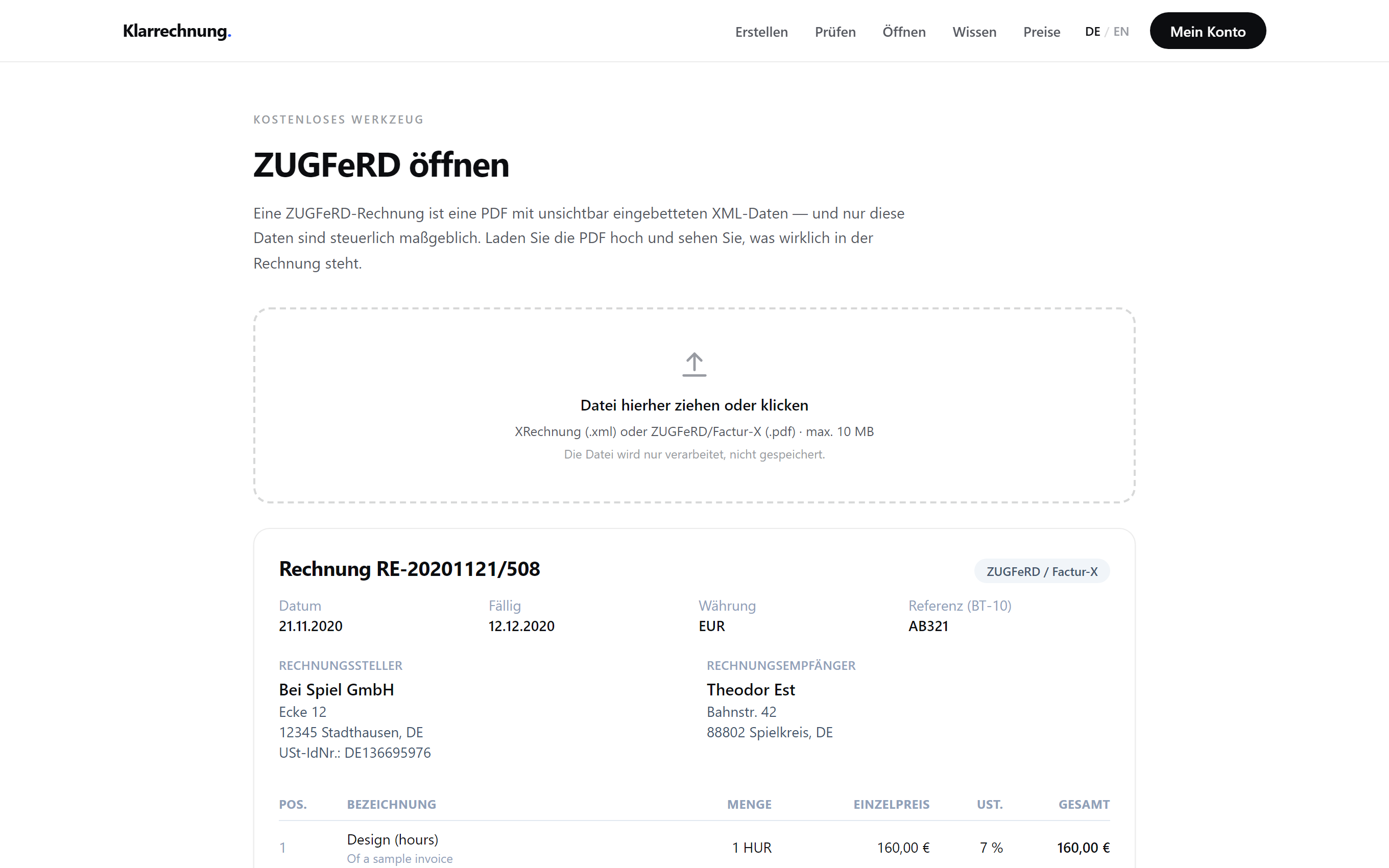Screen dimensions: 1389x868
Task: View the Preise page
Action: 1041,32
